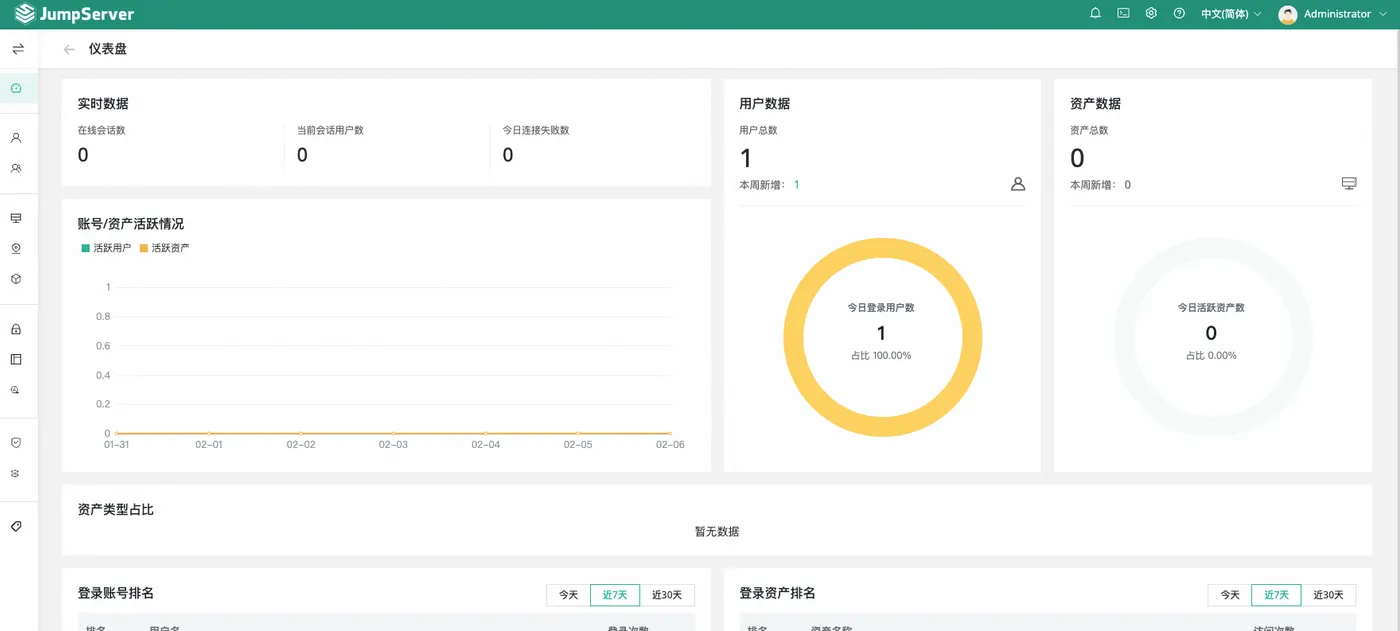
Task: Click the help question mark icon
Action: point(1179,14)
